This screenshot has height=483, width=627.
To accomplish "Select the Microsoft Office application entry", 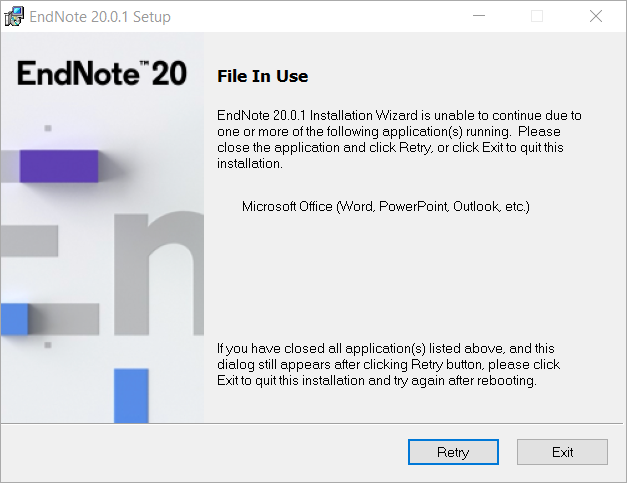I will tap(385, 206).
